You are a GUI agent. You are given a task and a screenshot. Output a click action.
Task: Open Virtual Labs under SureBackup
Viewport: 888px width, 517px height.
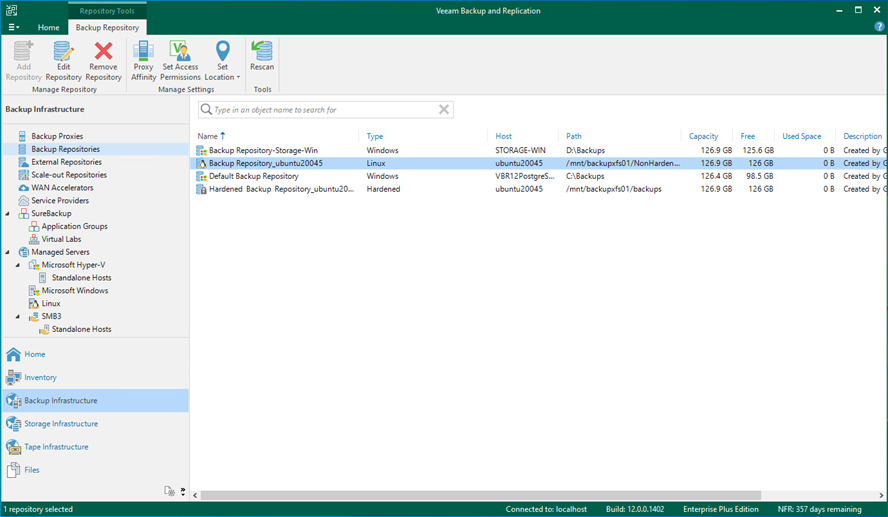(61, 239)
